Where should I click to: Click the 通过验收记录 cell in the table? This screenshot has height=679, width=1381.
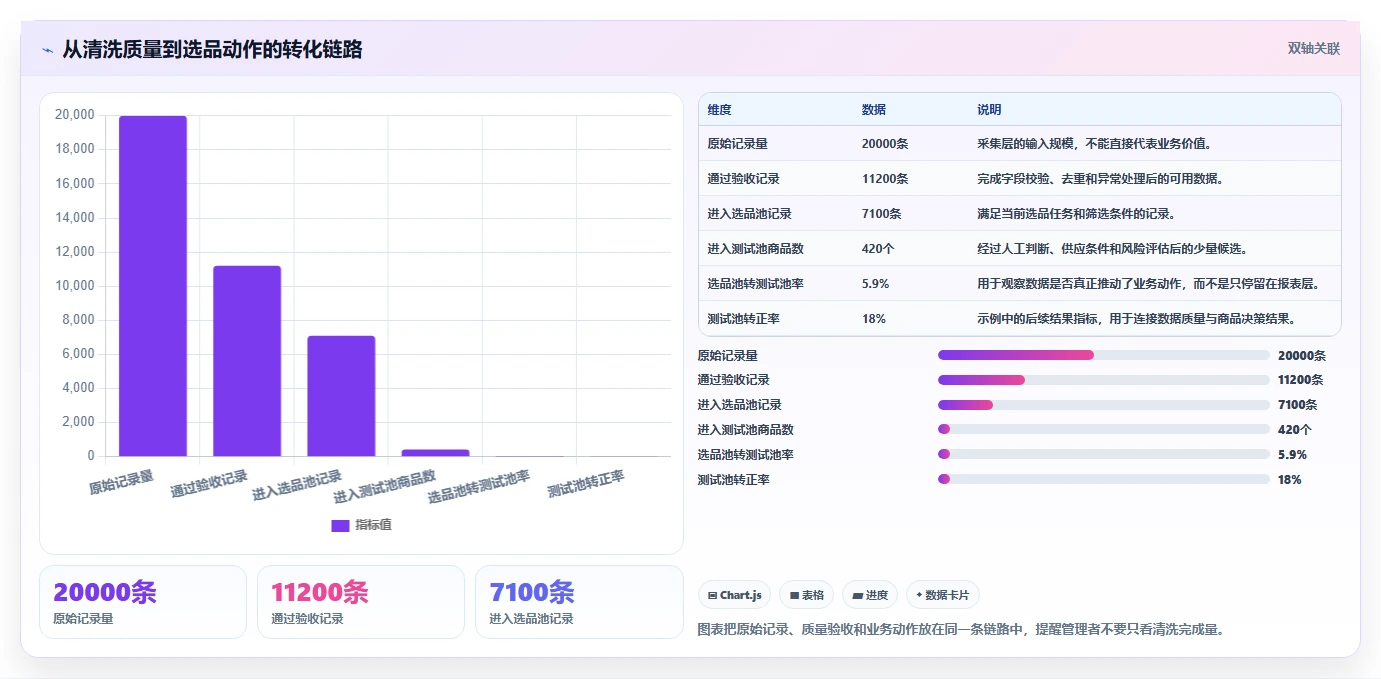pos(743,179)
